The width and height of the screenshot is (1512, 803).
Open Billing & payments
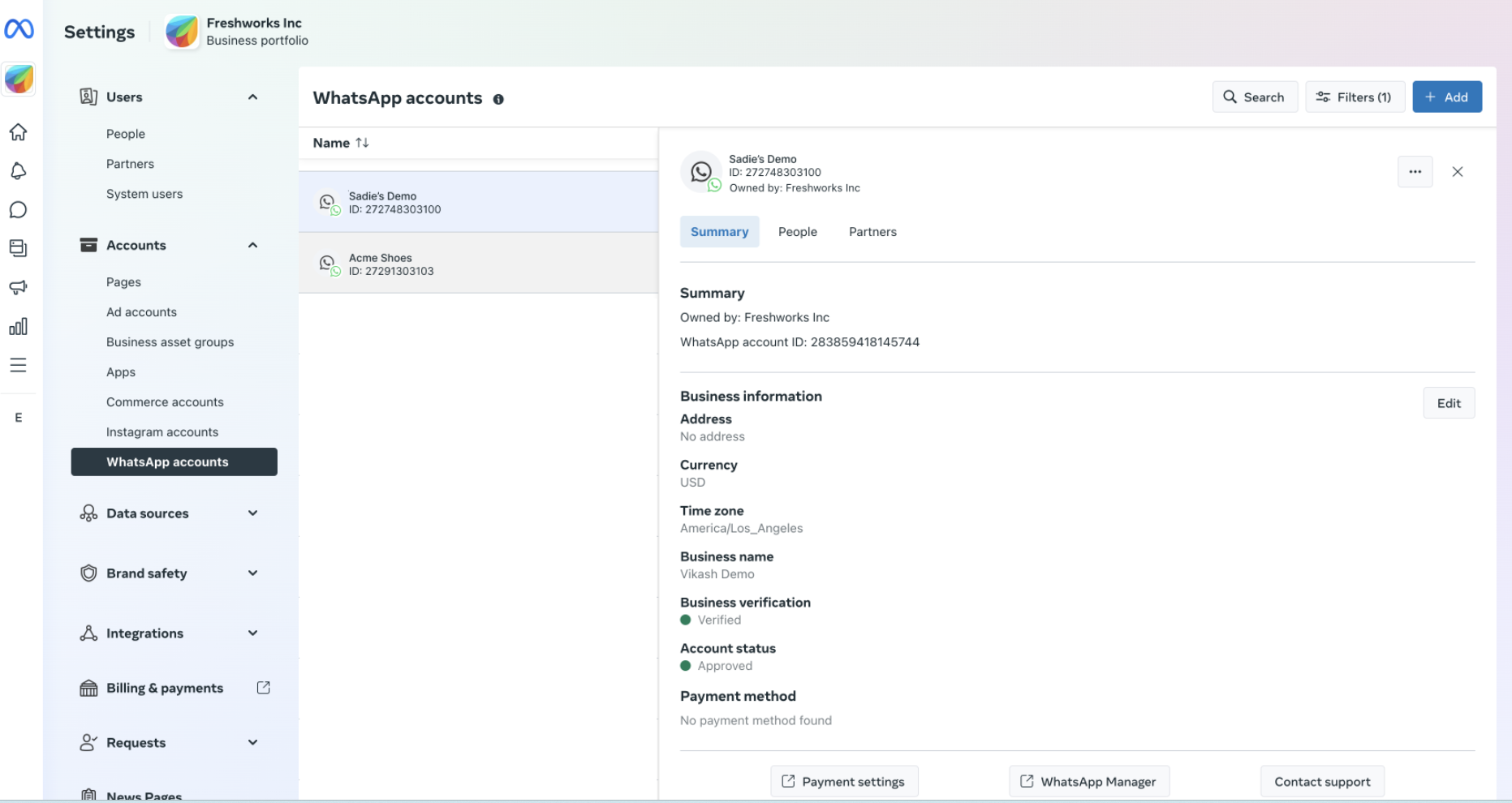[x=165, y=688]
